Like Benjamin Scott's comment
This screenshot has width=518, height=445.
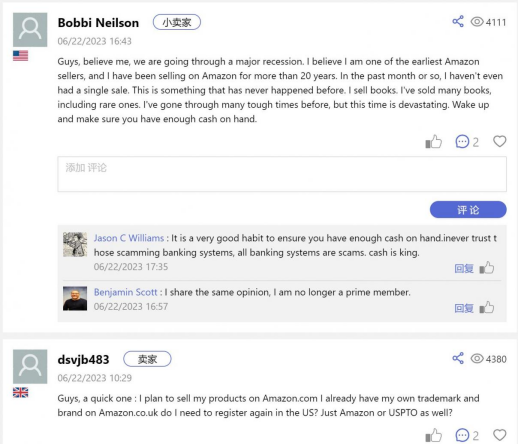[x=487, y=307]
